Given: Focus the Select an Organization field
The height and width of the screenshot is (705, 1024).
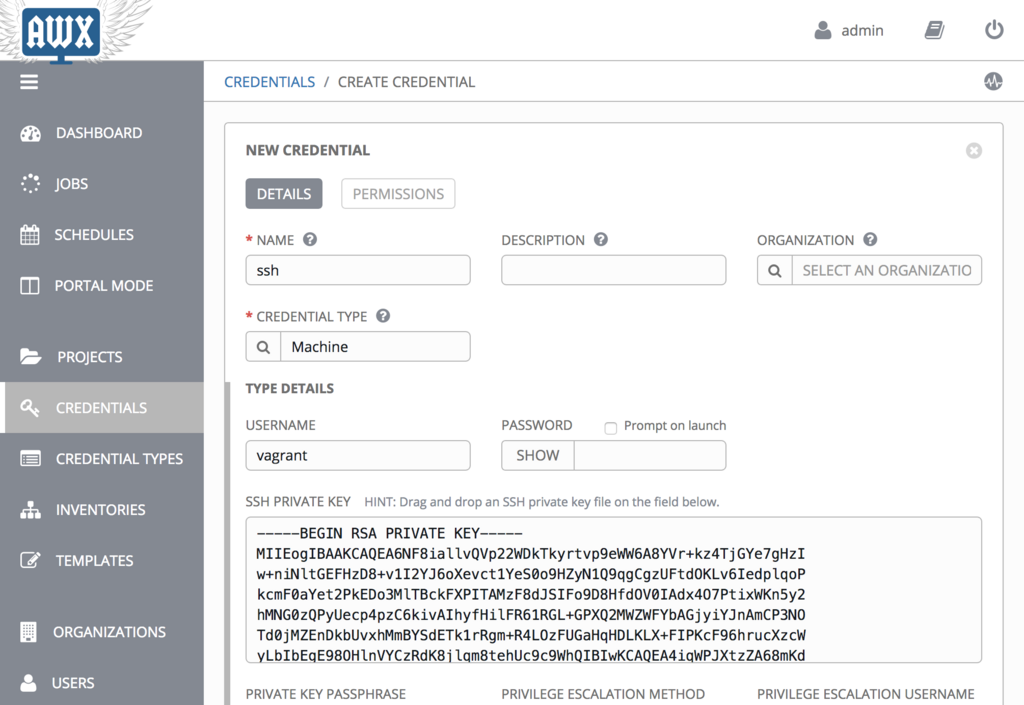Looking at the screenshot, I should 887,270.
